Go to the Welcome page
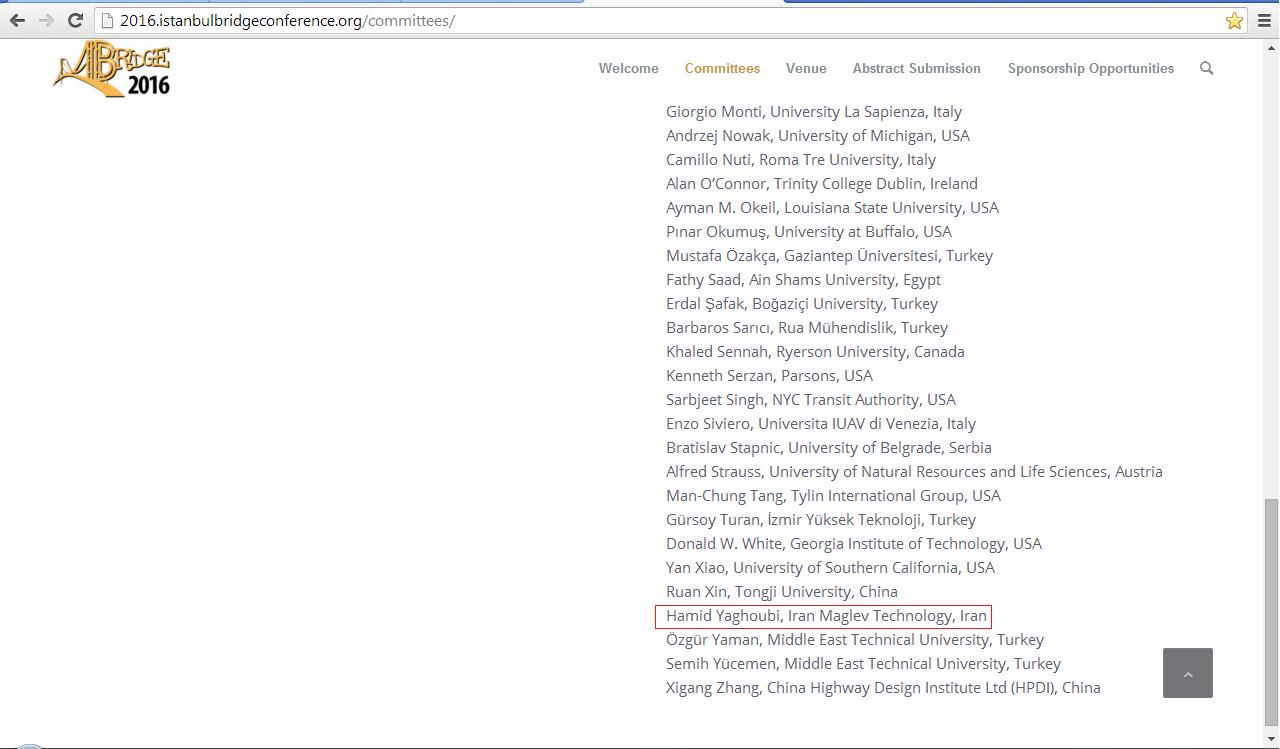The height and width of the screenshot is (749, 1280). pos(628,68)
